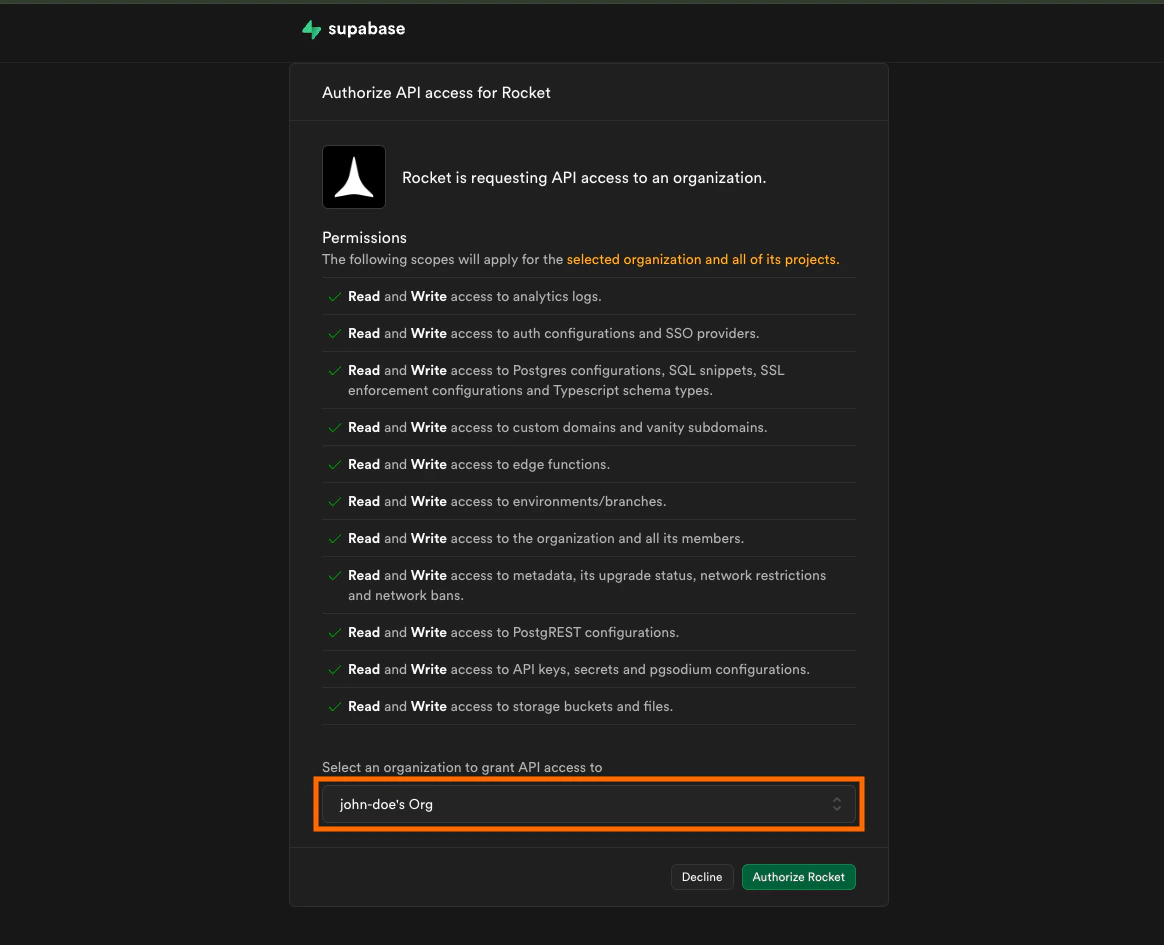Click the Rocket application icon
Viewport: 1164px width, 945px height.
click(353, 177)
